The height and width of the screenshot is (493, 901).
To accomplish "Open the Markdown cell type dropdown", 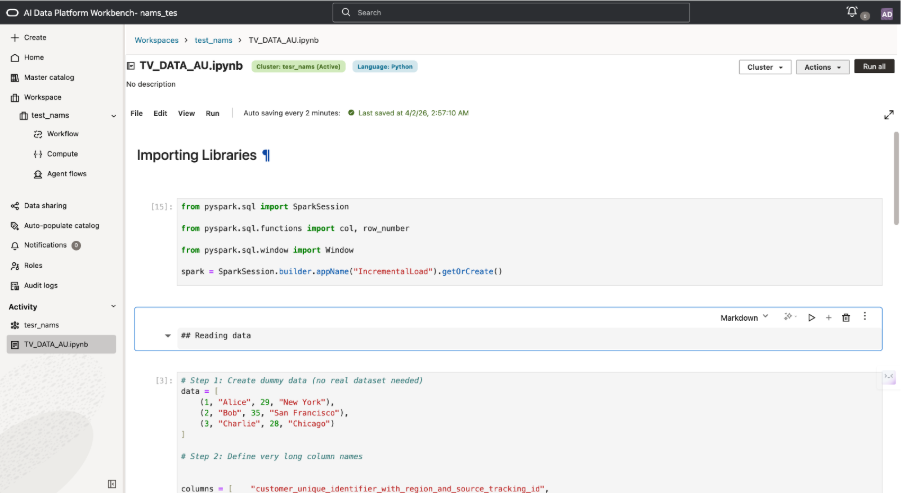I will coord(744,317).
